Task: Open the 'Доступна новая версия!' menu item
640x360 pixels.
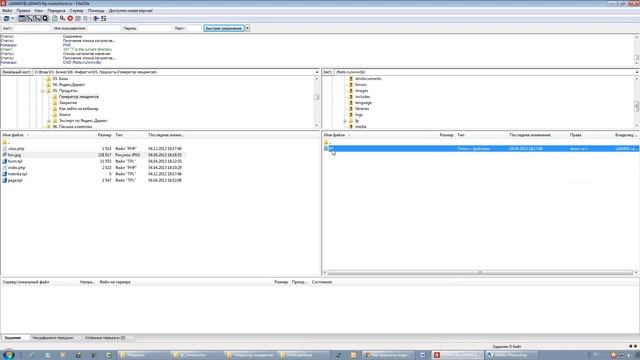Action: coord(131,11)
